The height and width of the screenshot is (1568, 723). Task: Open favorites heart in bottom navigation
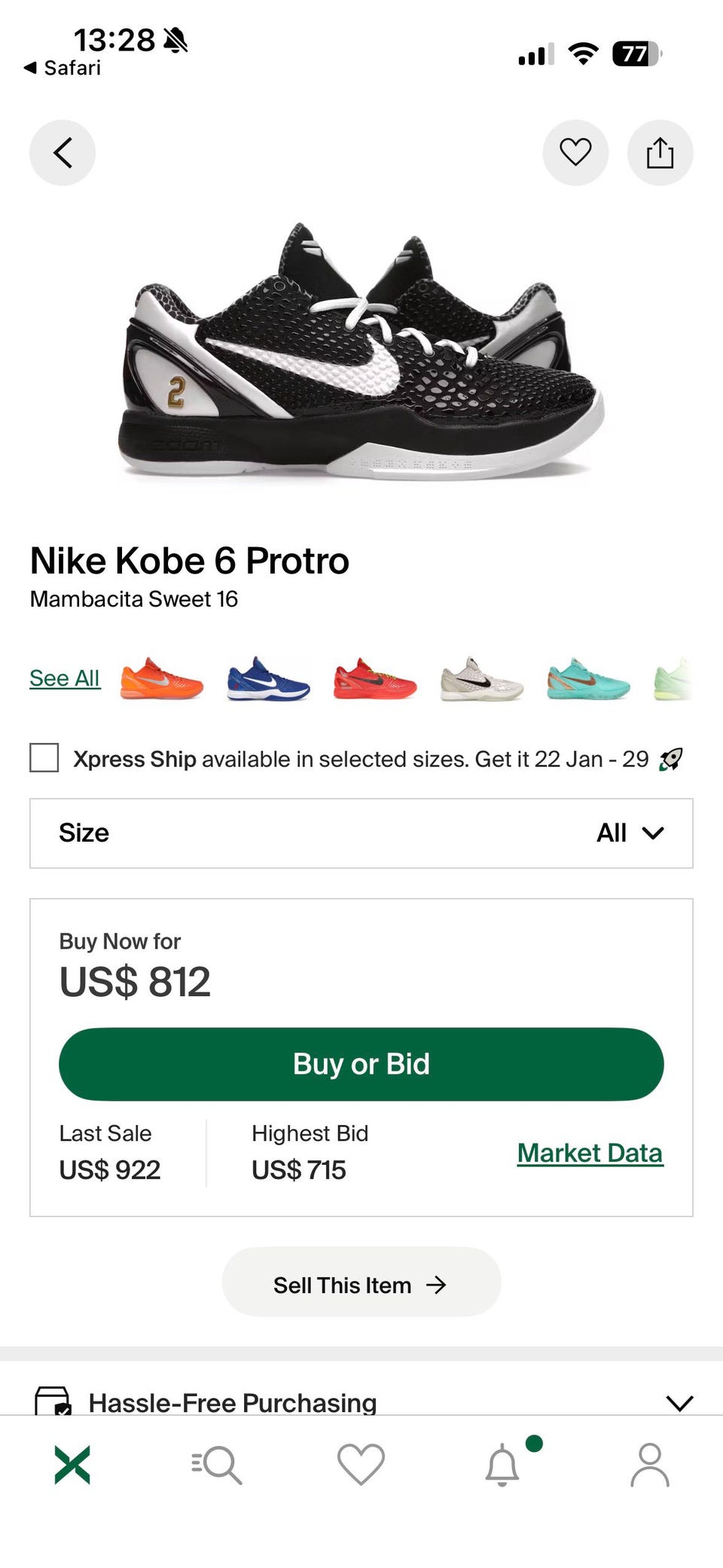361,1465
